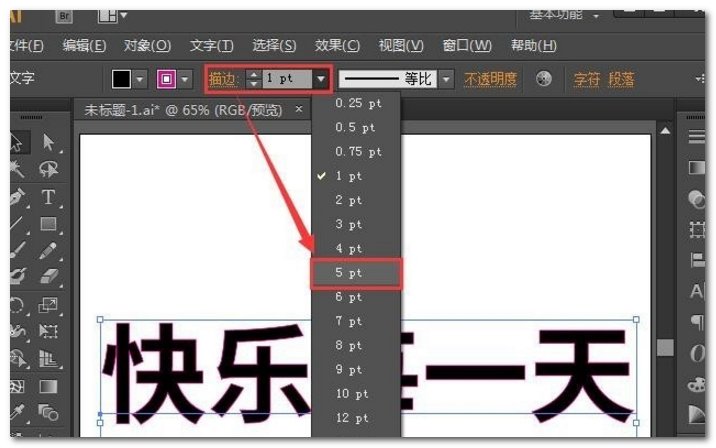The width and height of the screenshot is (716, 448).
Task: Open the Stroke panel icon in right dock
Action: pyautogui.click(x=696, y=137)
